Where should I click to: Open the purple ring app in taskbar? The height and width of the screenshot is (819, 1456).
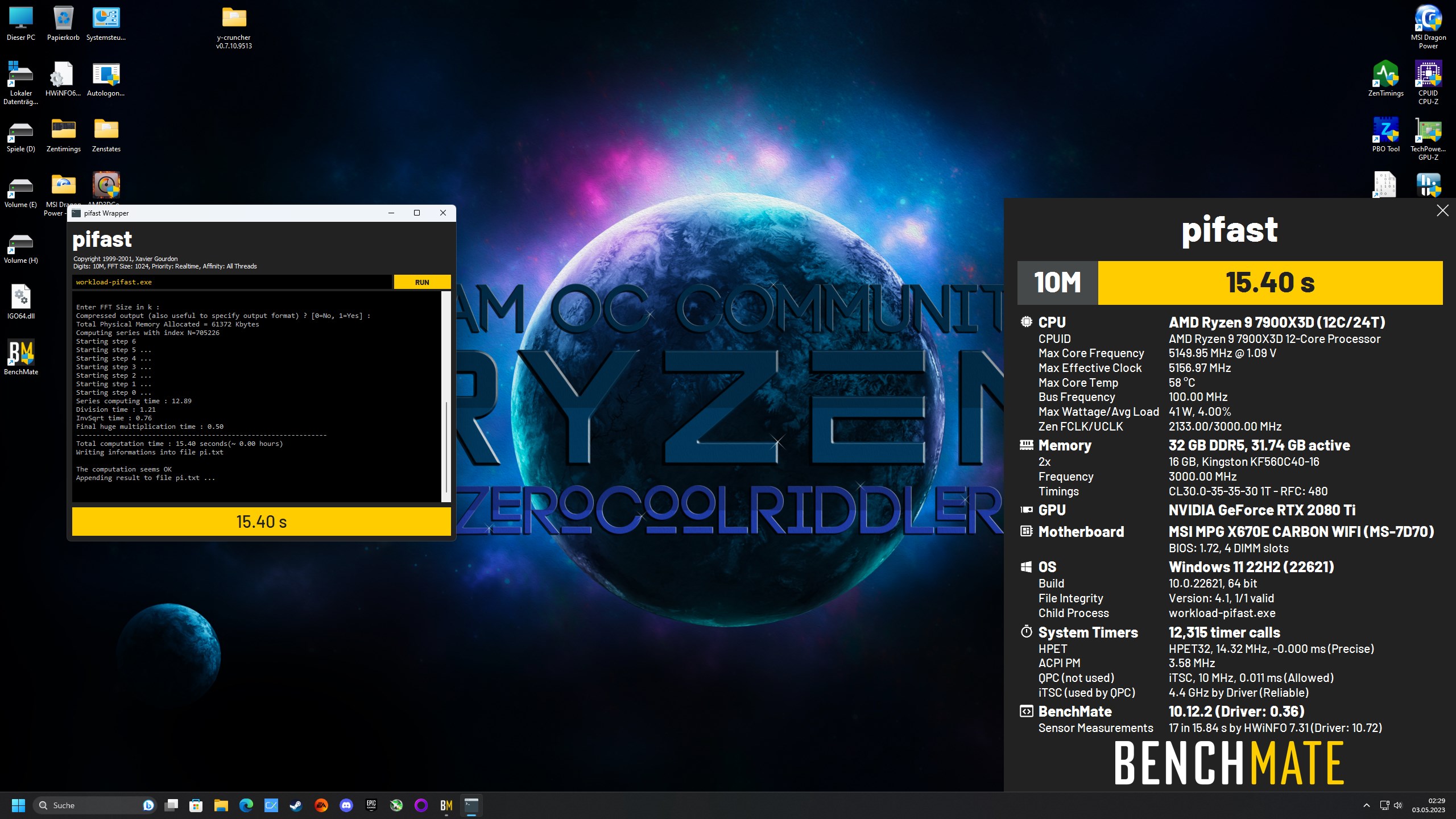point(421,805)
